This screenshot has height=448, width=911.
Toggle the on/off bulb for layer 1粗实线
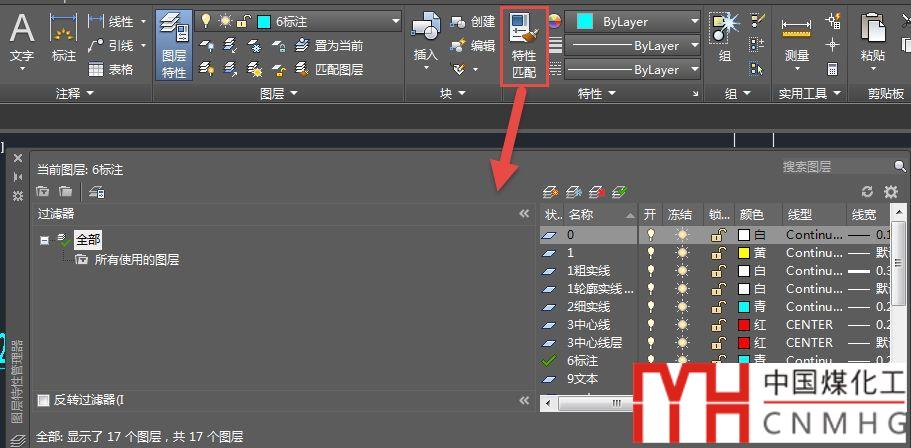pos(651,271)
